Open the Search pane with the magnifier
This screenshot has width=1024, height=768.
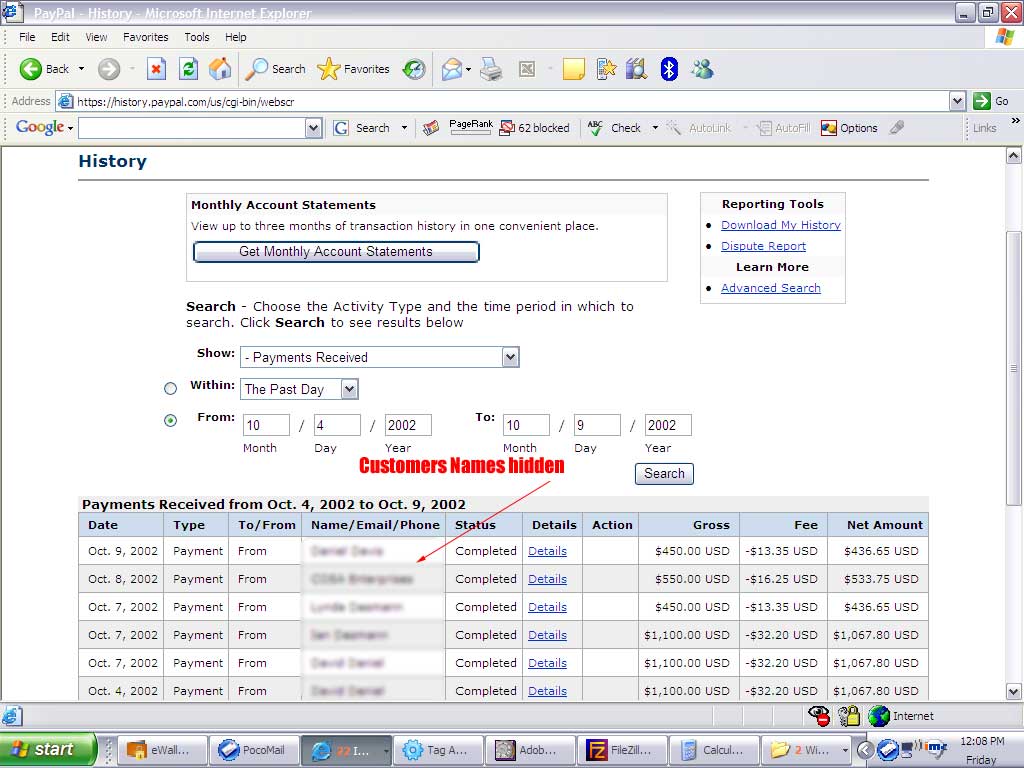coord(275,69)
